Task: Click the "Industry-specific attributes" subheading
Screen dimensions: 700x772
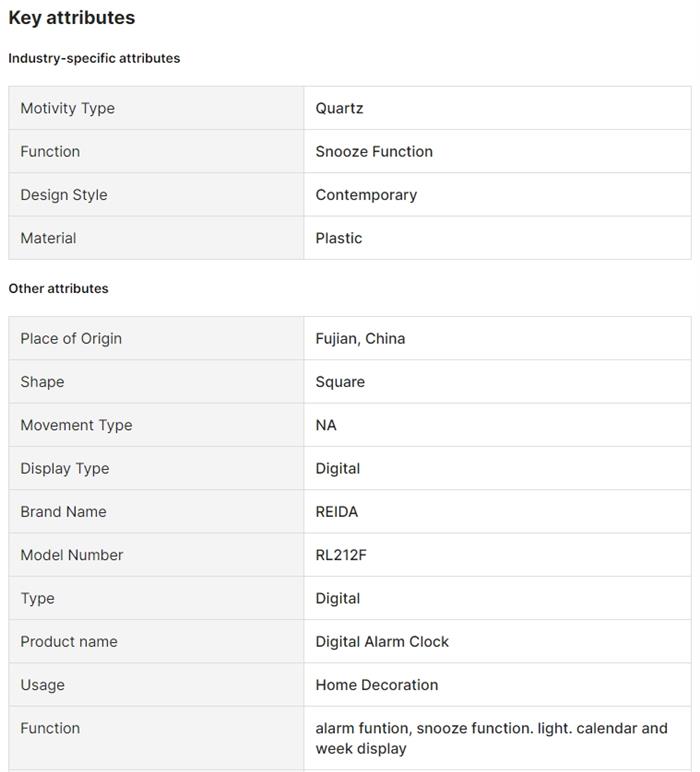Action: (x=94, y=58)
